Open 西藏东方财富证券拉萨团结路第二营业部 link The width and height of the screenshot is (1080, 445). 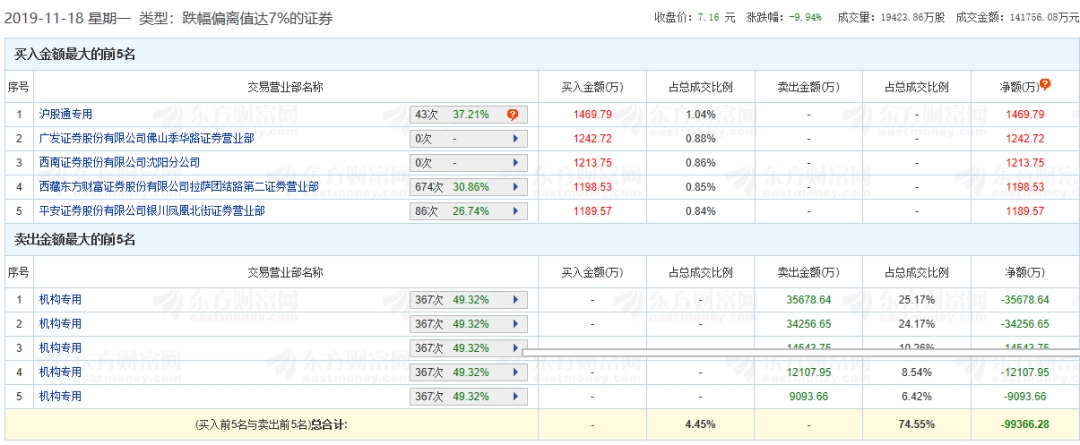(178, 187)
